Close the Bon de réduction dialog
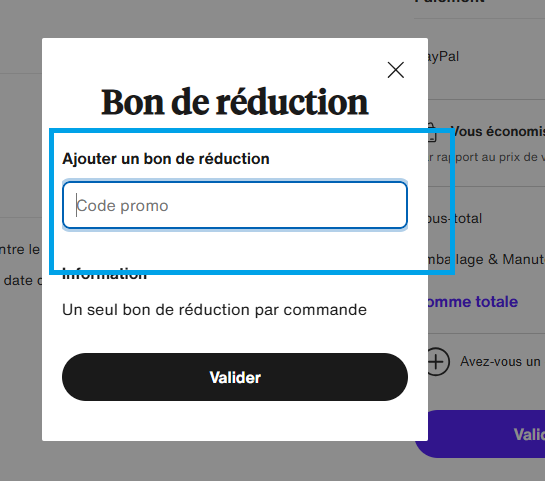The height and width of the screenshot is (481, 545). tap(396, 70)
